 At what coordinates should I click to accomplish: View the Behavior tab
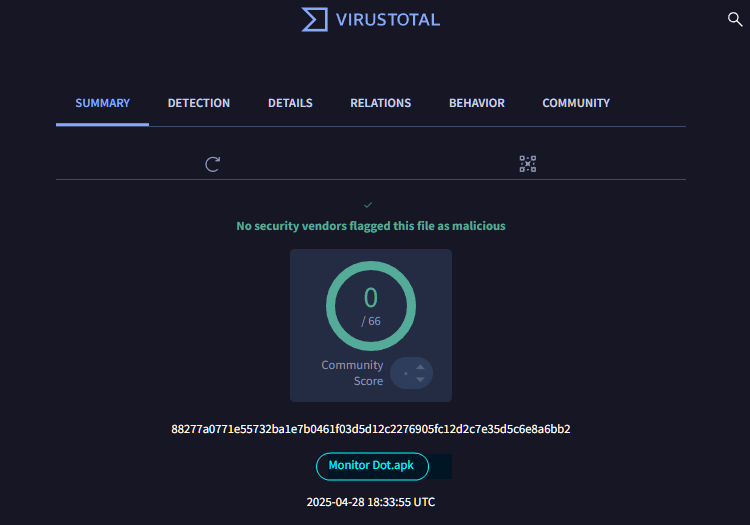point(476,103)
